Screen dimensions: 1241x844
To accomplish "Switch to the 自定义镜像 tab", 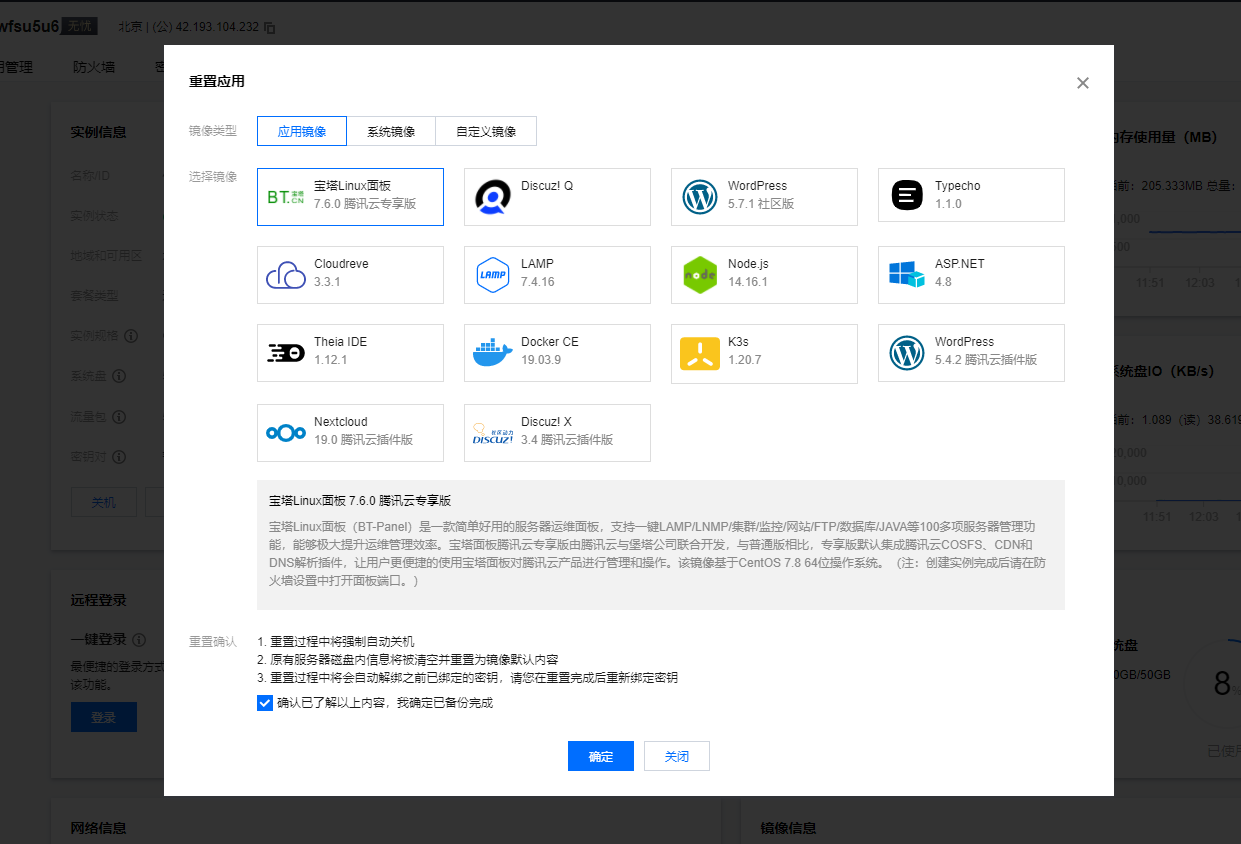I will click(486, 131).
